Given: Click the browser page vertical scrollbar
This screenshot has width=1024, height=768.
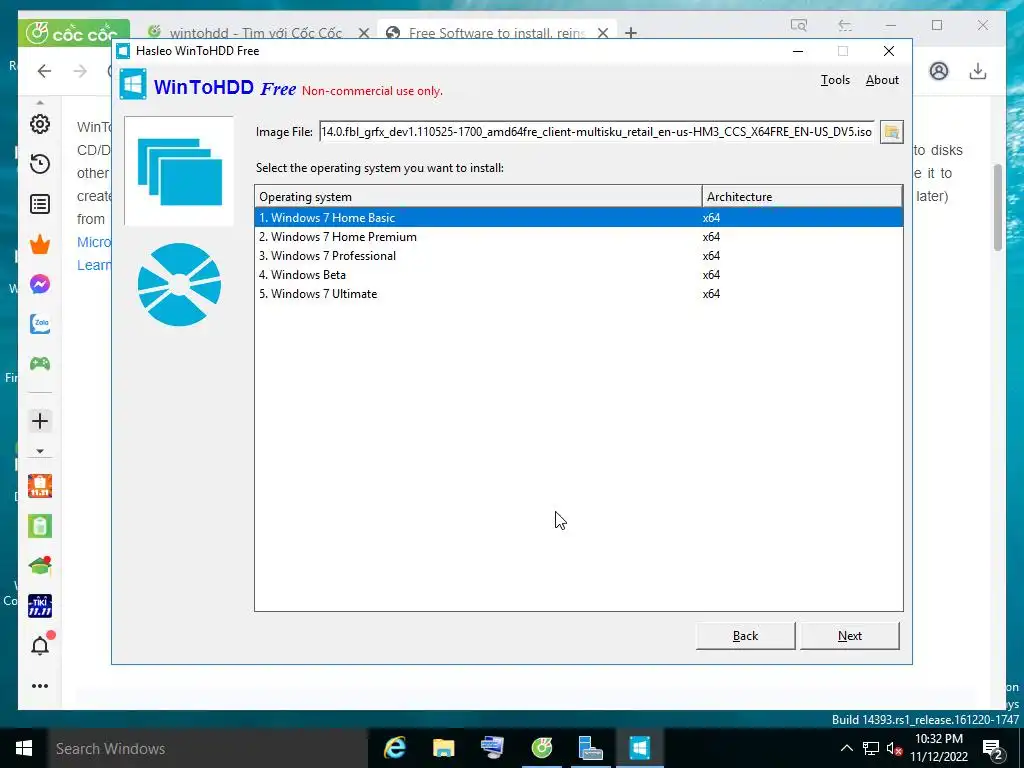Looking at the screenshot, I should [x=997, y=208].
